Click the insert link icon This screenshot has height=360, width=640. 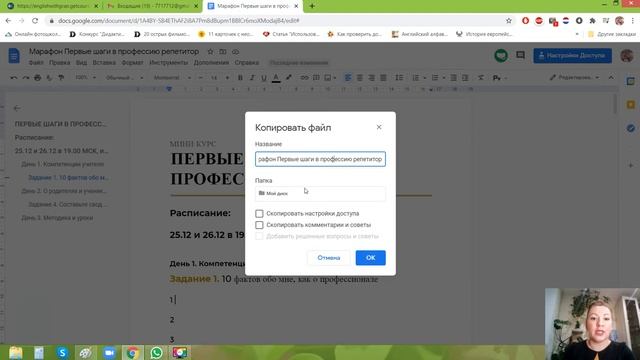304,78
